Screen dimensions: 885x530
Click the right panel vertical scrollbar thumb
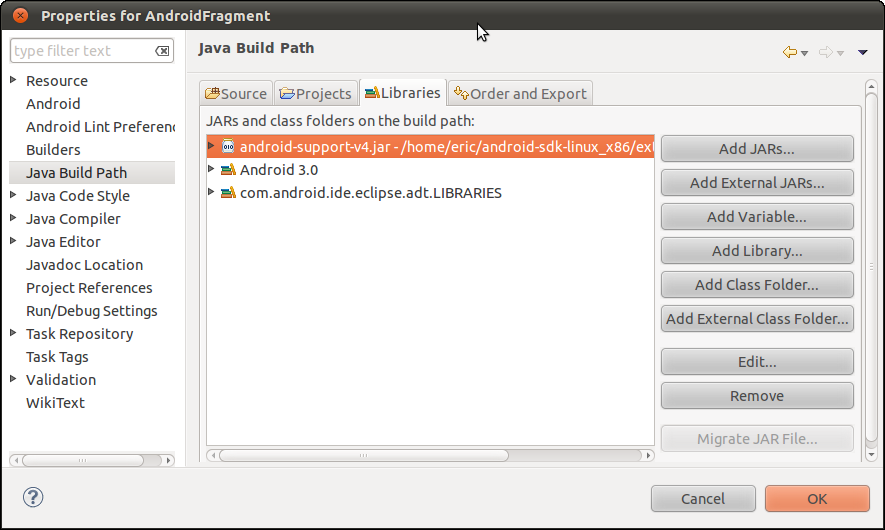tap(871, 267)
